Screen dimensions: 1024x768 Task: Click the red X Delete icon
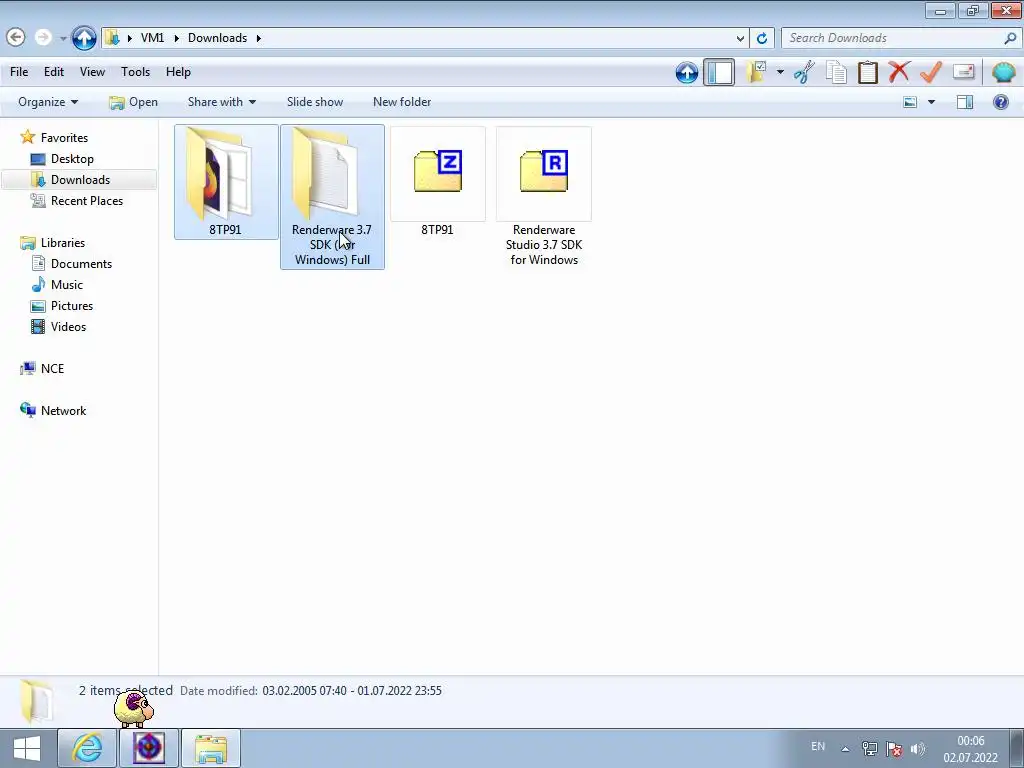click(899, 71)
